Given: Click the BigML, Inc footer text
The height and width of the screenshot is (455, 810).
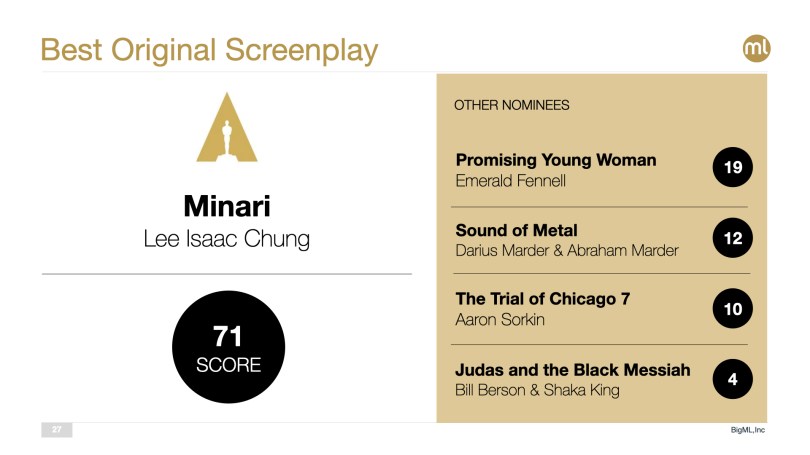Looking at the screenshot, I should pos(747,430).
